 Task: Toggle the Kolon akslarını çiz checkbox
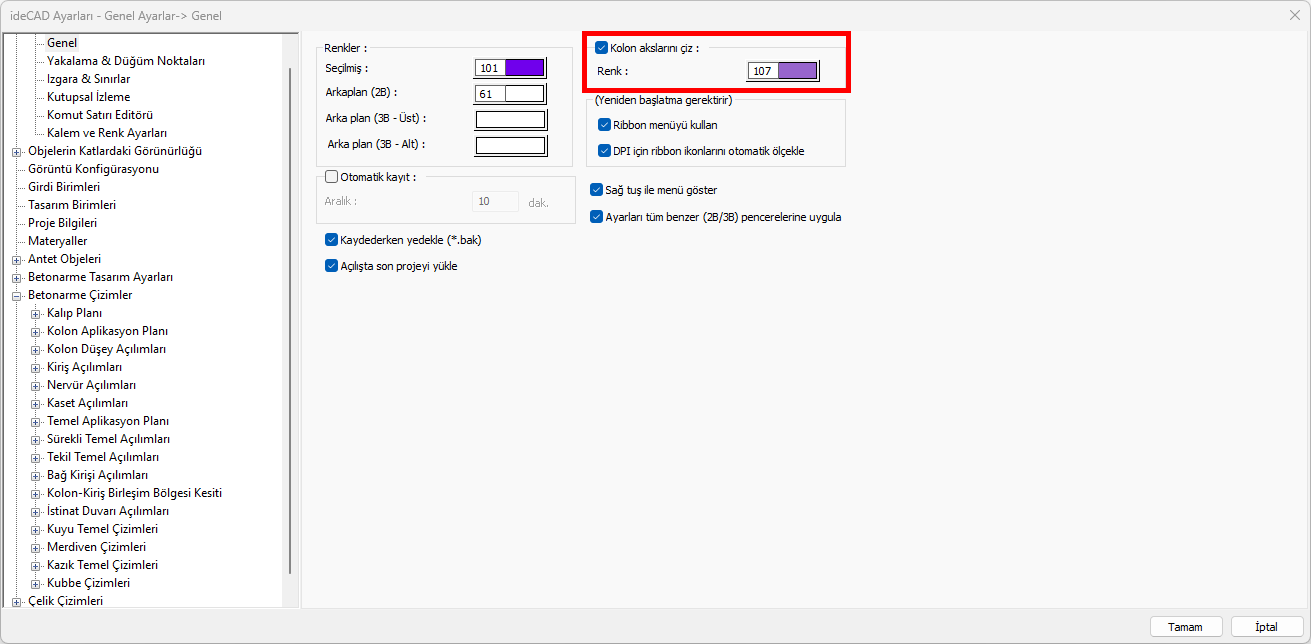click(601, 47)
